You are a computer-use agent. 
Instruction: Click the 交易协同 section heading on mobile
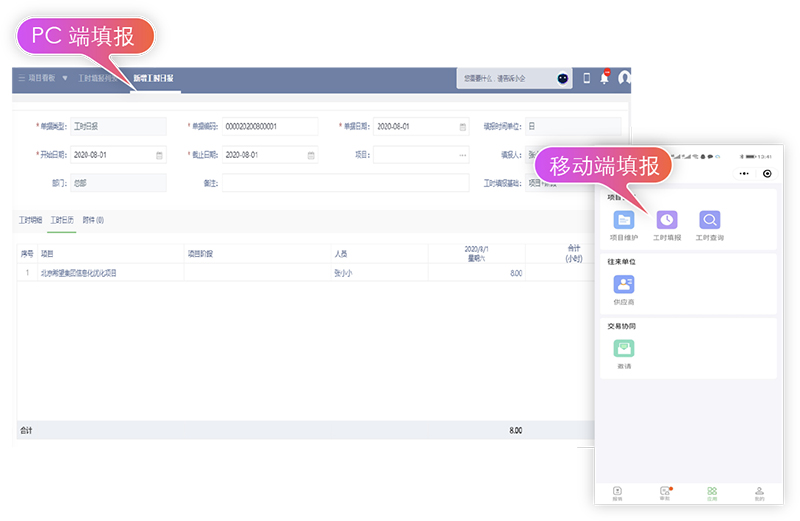click(621, 326)
